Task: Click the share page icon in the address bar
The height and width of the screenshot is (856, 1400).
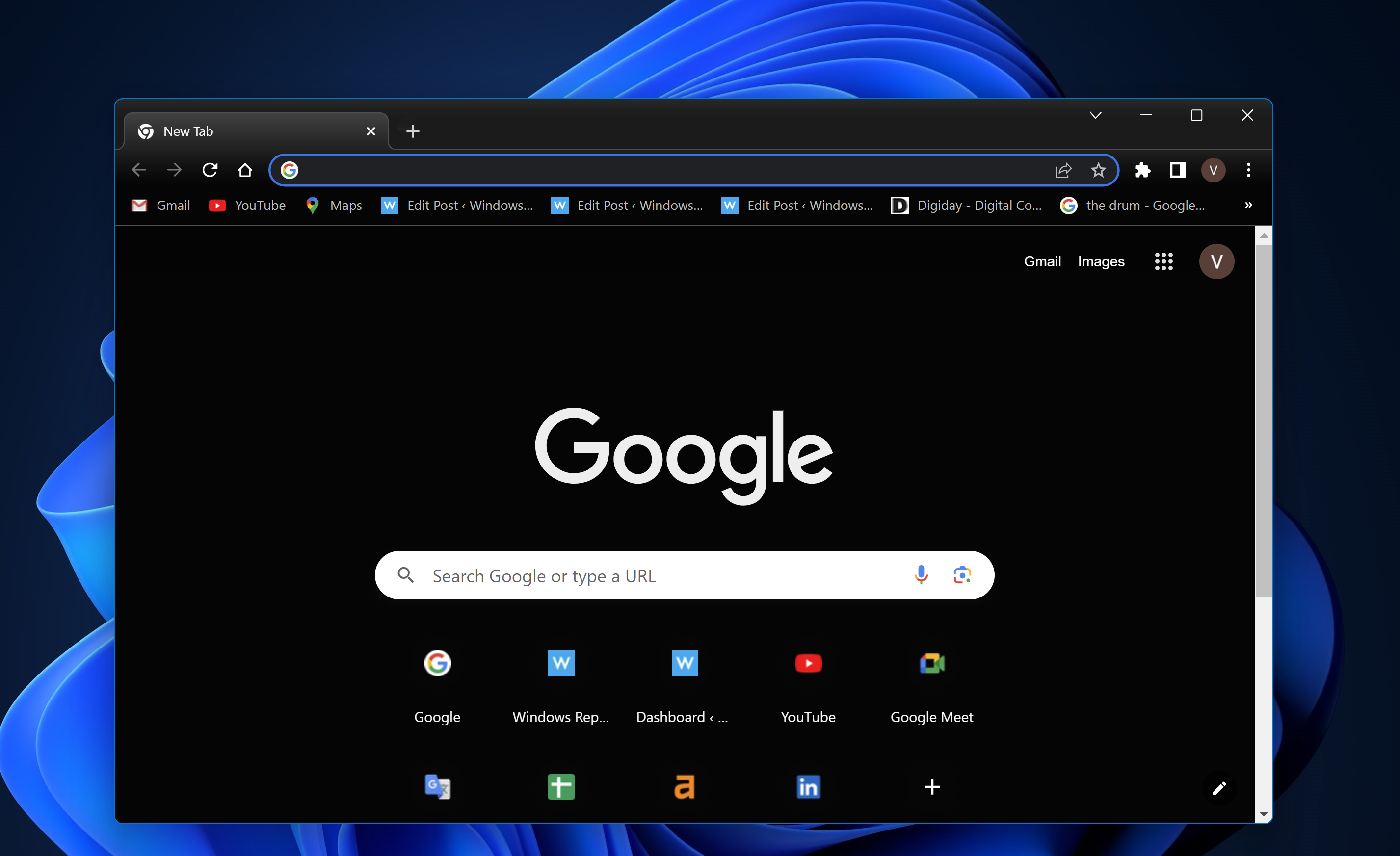Action: tap(1063, 170)
